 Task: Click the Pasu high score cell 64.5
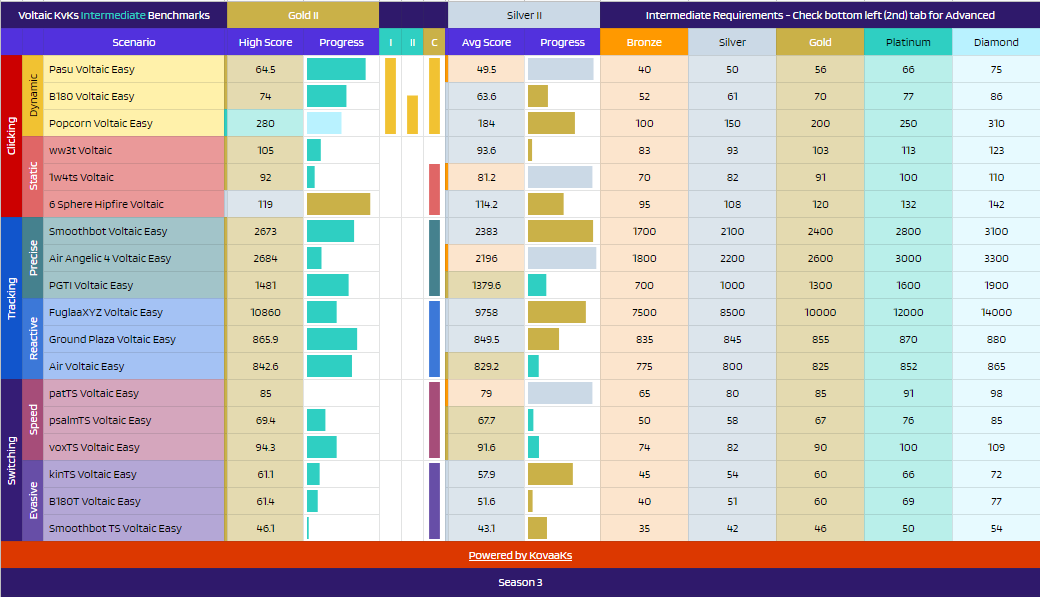pos(265,69)
